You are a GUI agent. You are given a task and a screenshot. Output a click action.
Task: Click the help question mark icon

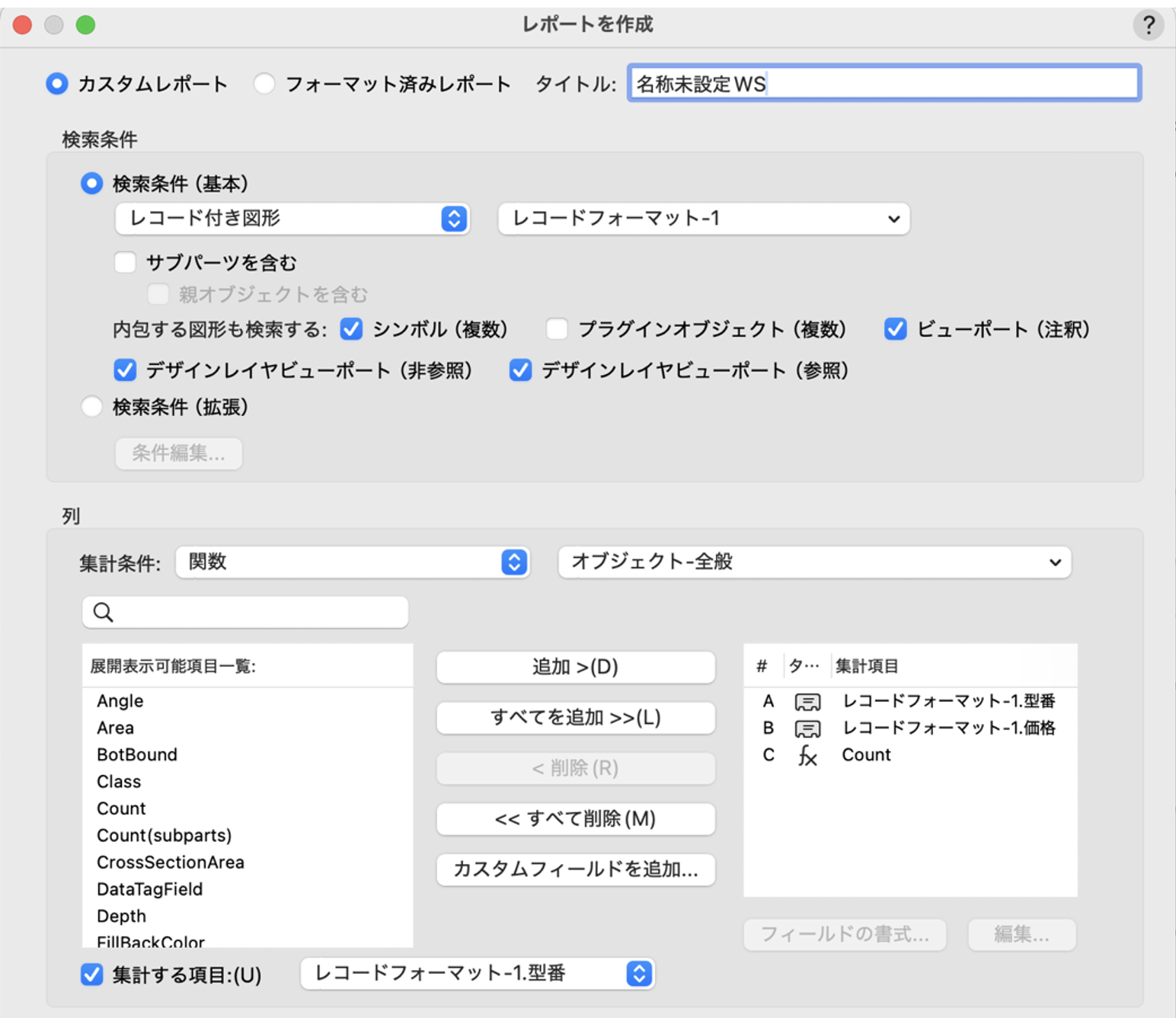(1148, 25)
